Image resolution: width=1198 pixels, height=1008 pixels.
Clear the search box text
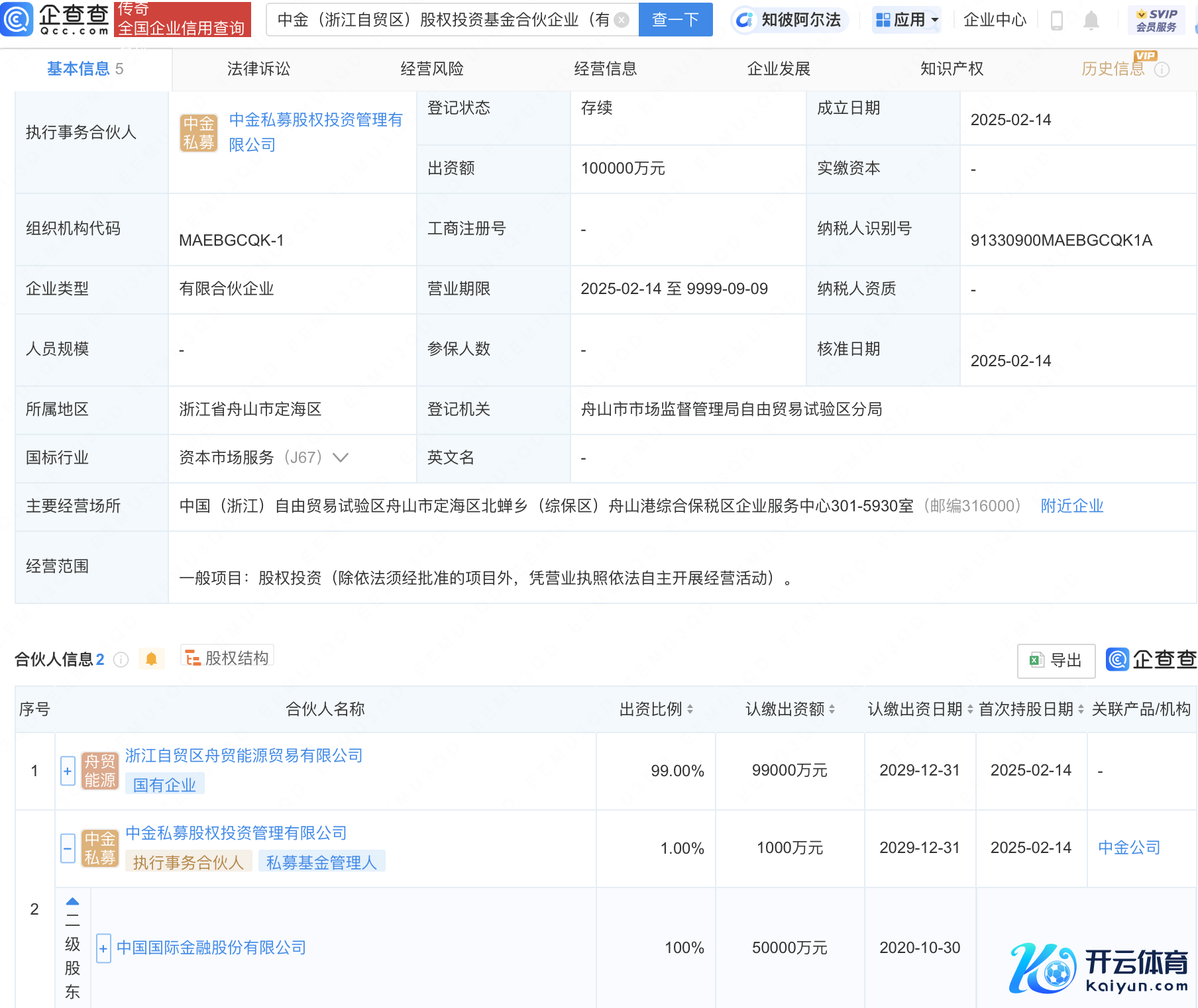point(622,20)
